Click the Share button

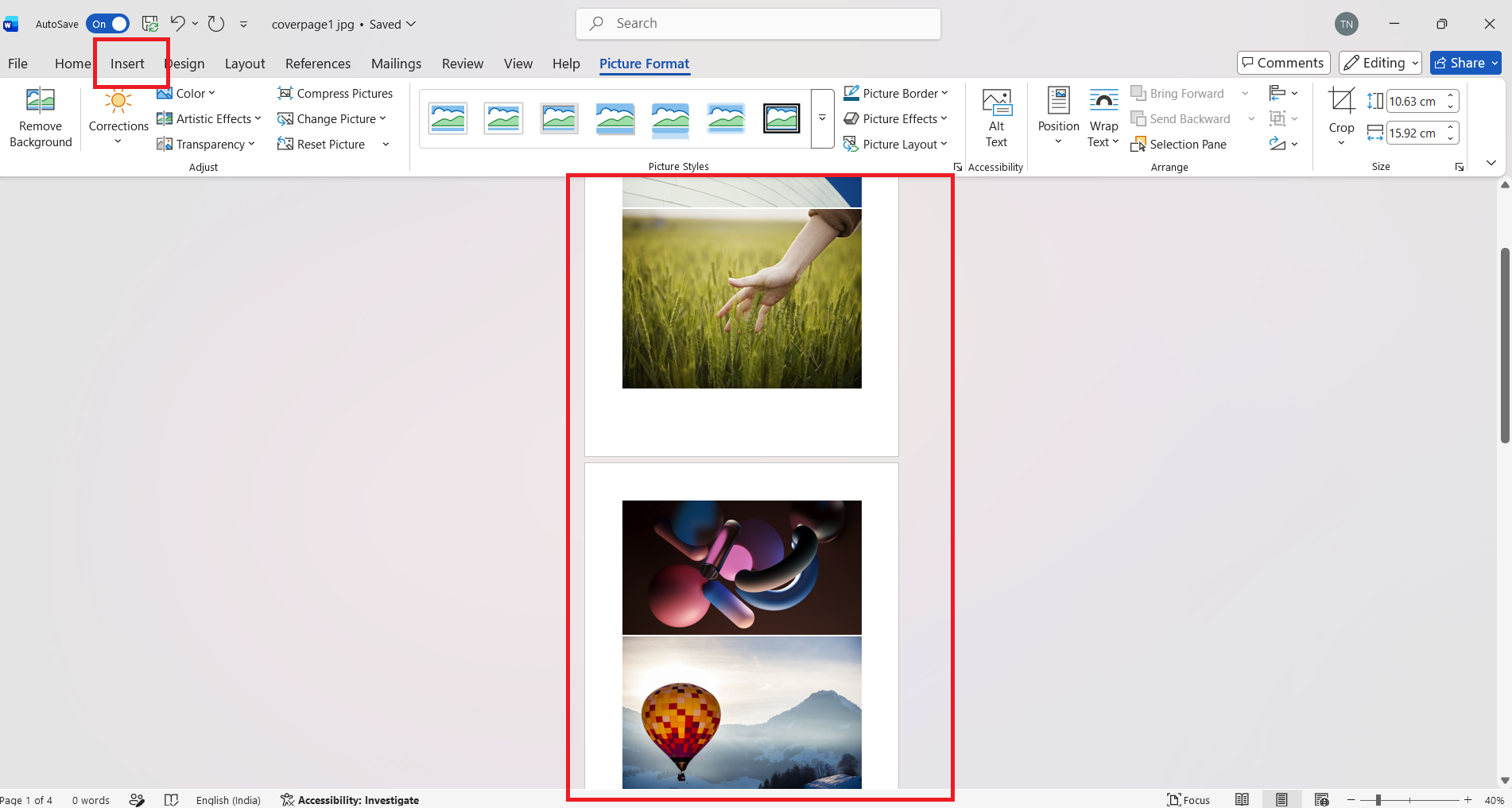1465,63
